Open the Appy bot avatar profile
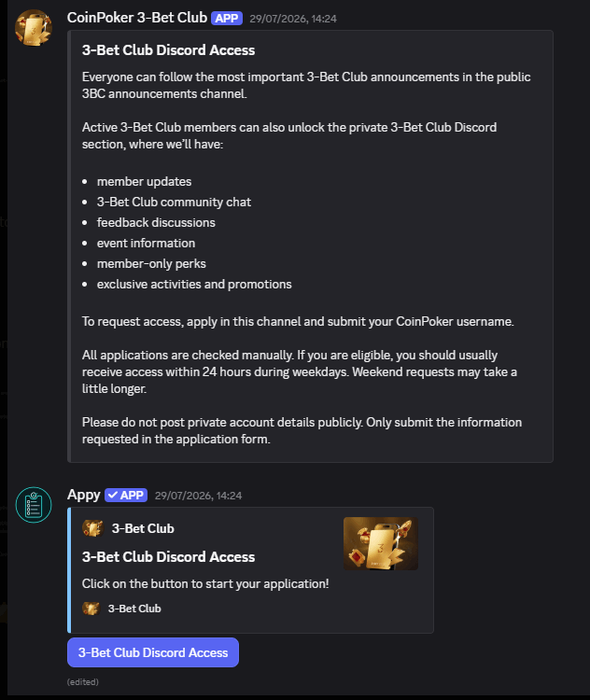Screen dimensions: 590x700 coord(33,504)
